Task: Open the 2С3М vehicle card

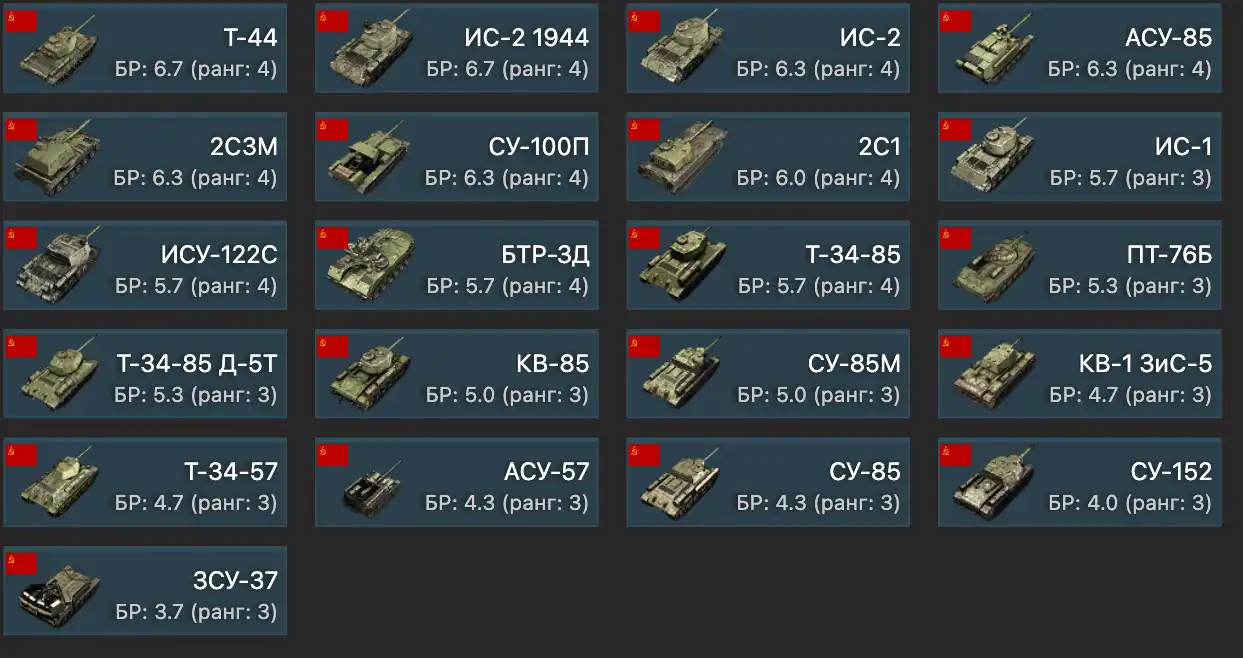Action: (x=145, y=157)
